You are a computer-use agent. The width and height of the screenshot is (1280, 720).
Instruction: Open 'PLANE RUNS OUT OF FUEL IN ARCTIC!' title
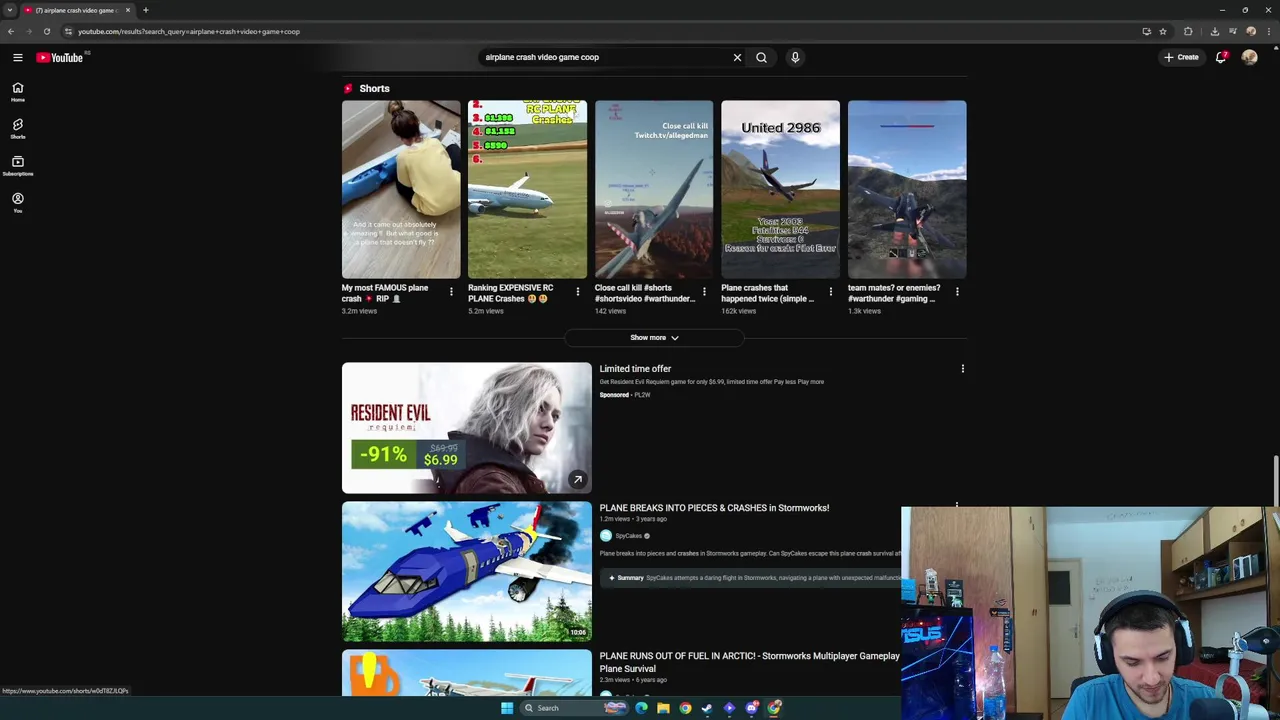pos(749,662)
